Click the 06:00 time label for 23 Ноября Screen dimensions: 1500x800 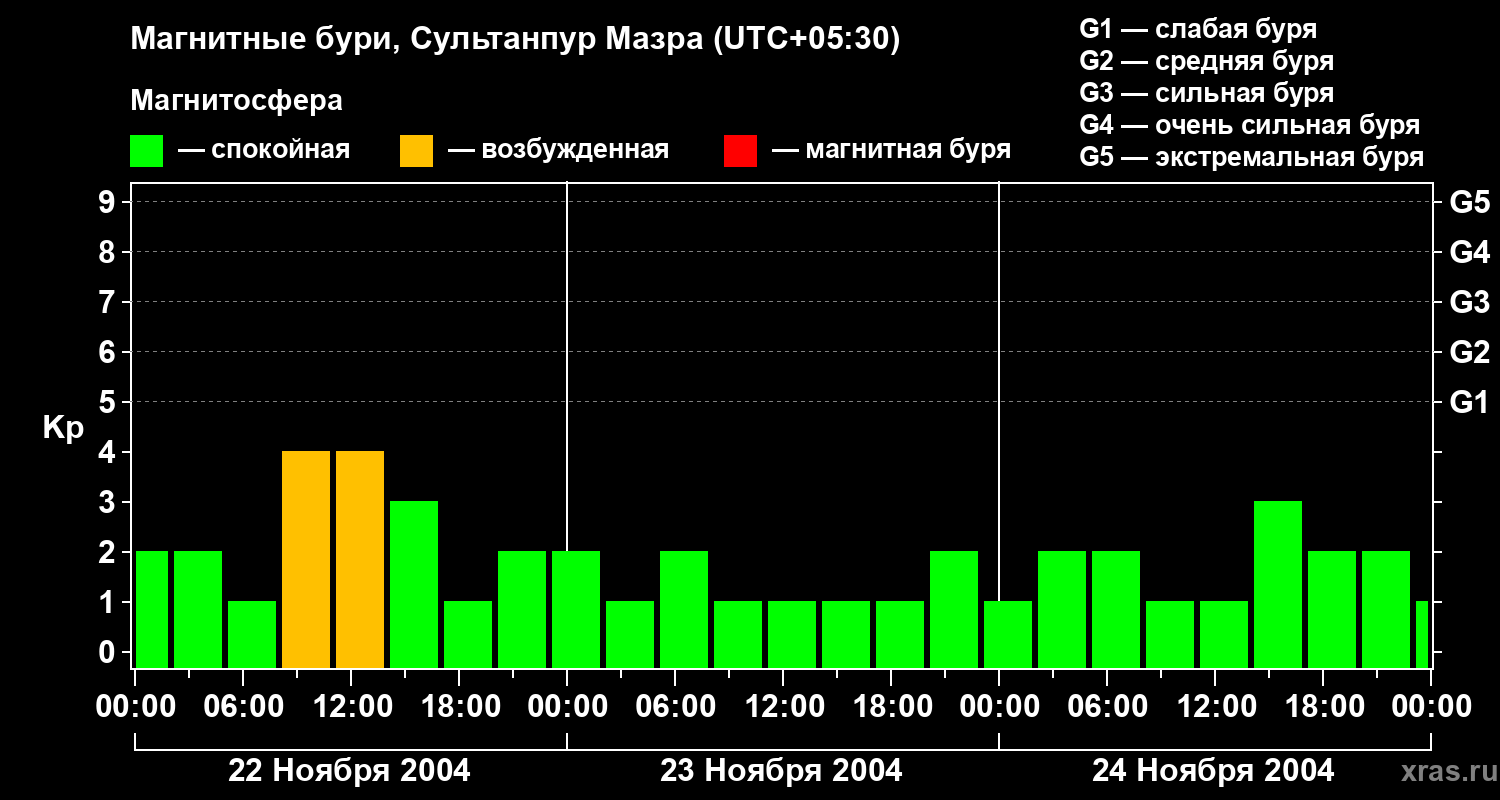pos(676,707)
